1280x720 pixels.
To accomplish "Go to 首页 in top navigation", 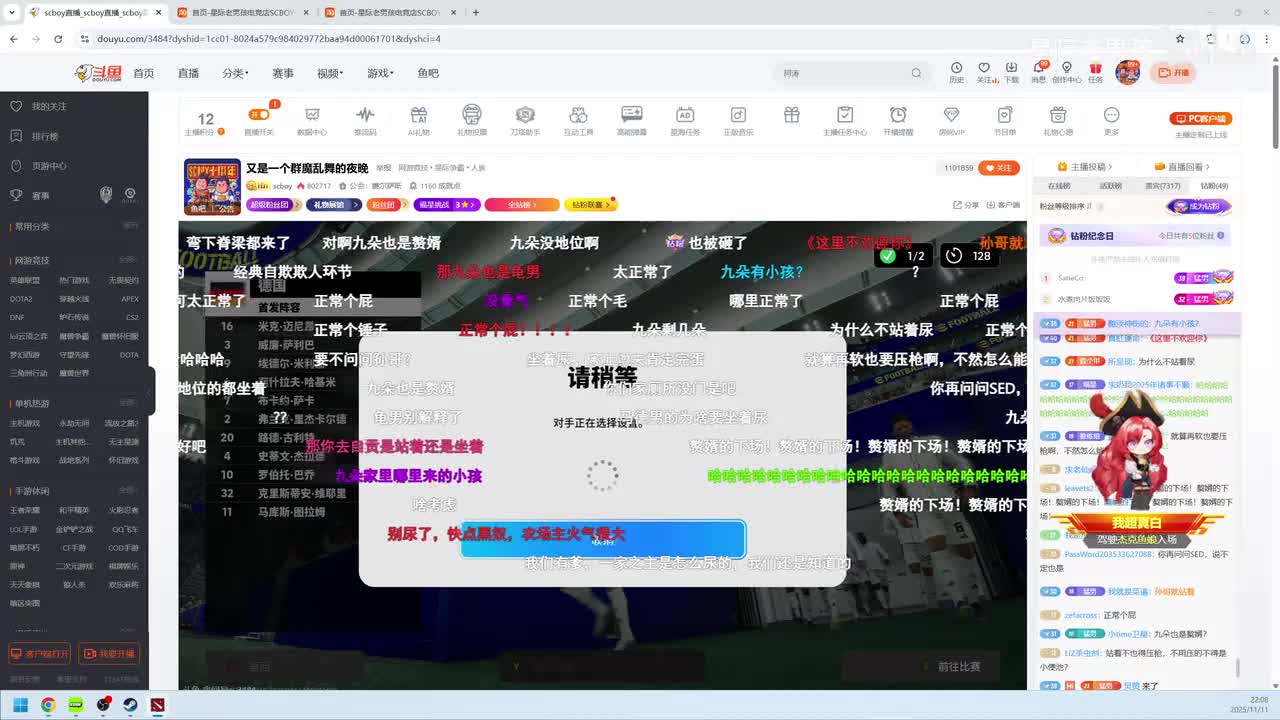I will point(144,73).
